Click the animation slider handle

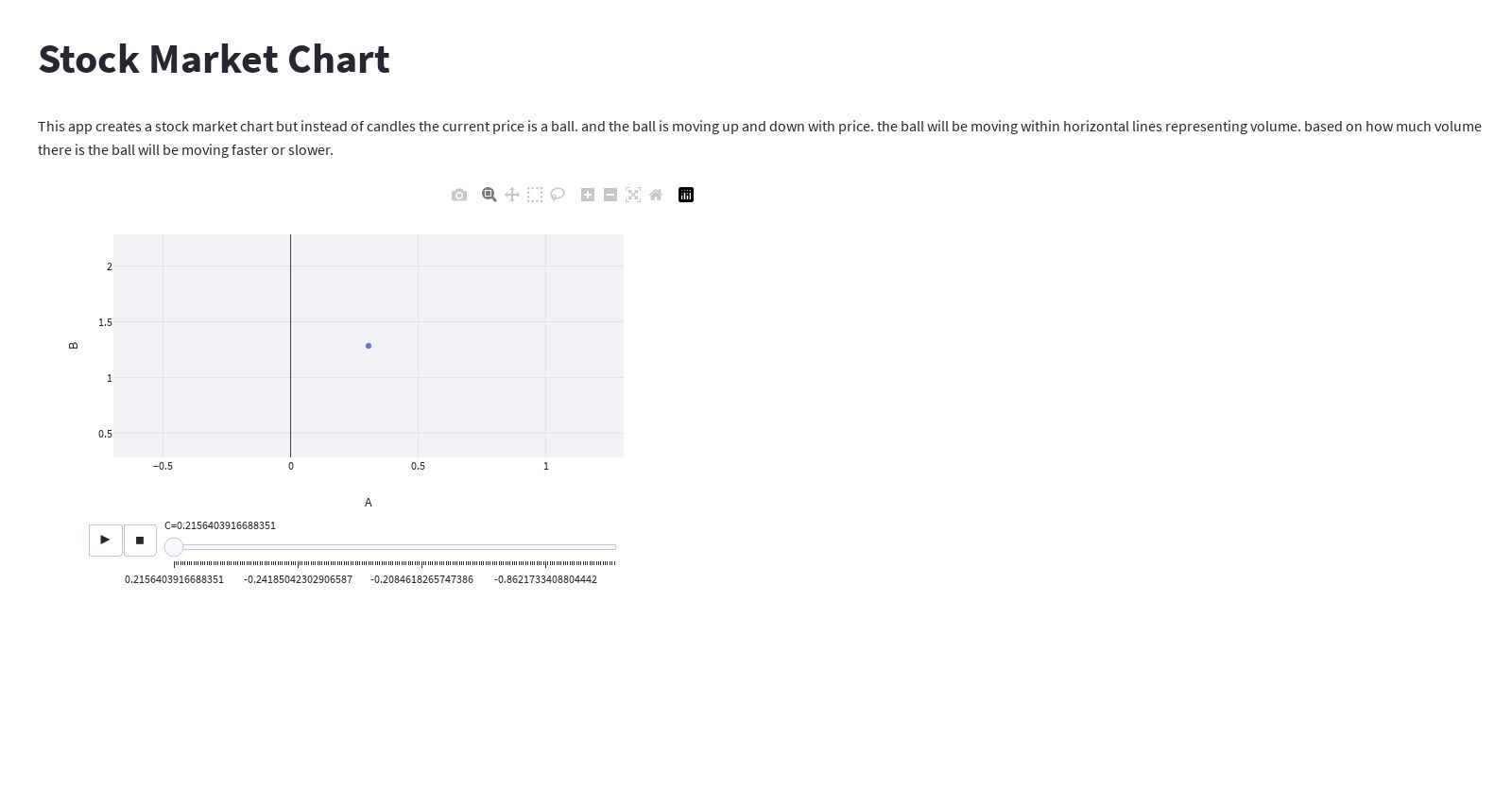(x=174, y=547)
